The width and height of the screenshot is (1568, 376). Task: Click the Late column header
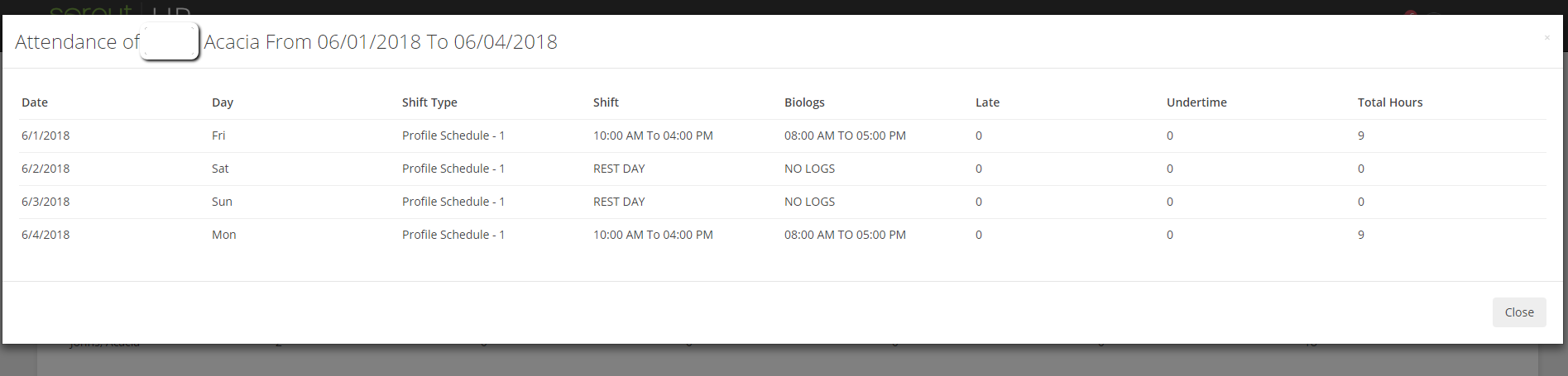pos(987,102)
